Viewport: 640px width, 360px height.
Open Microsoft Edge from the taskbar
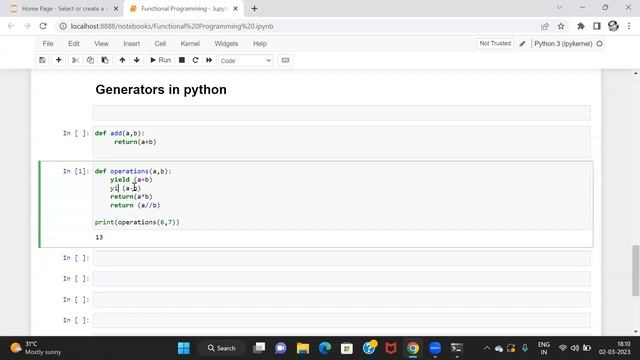(325, 348)
